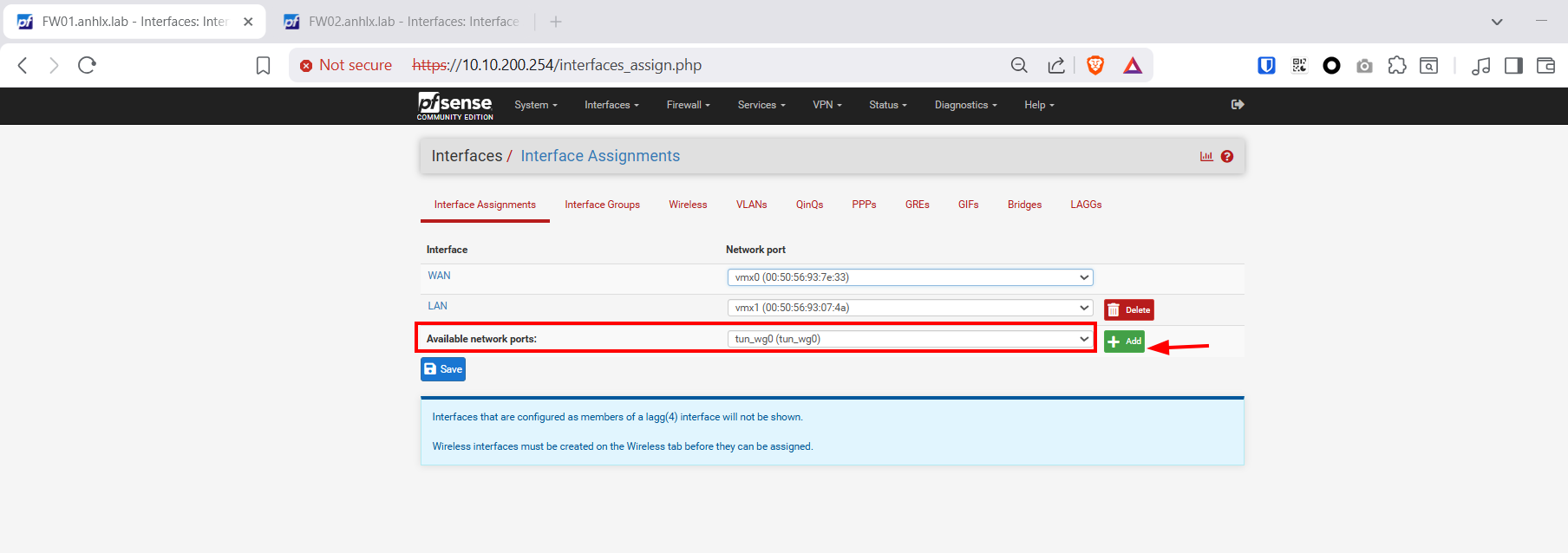This screenshot has width=1568, height=553.
Task: Open the status graph icon in header
Action: [1206, 156]
